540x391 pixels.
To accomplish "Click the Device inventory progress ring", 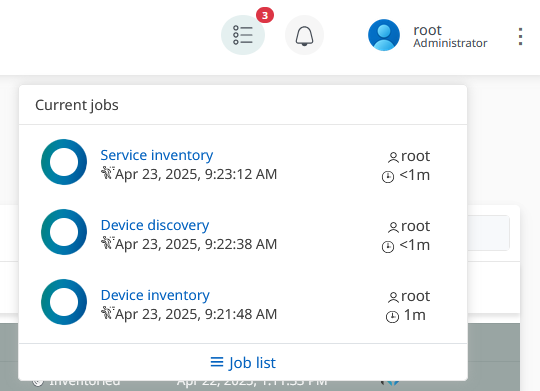I will [x=64, y=302].
